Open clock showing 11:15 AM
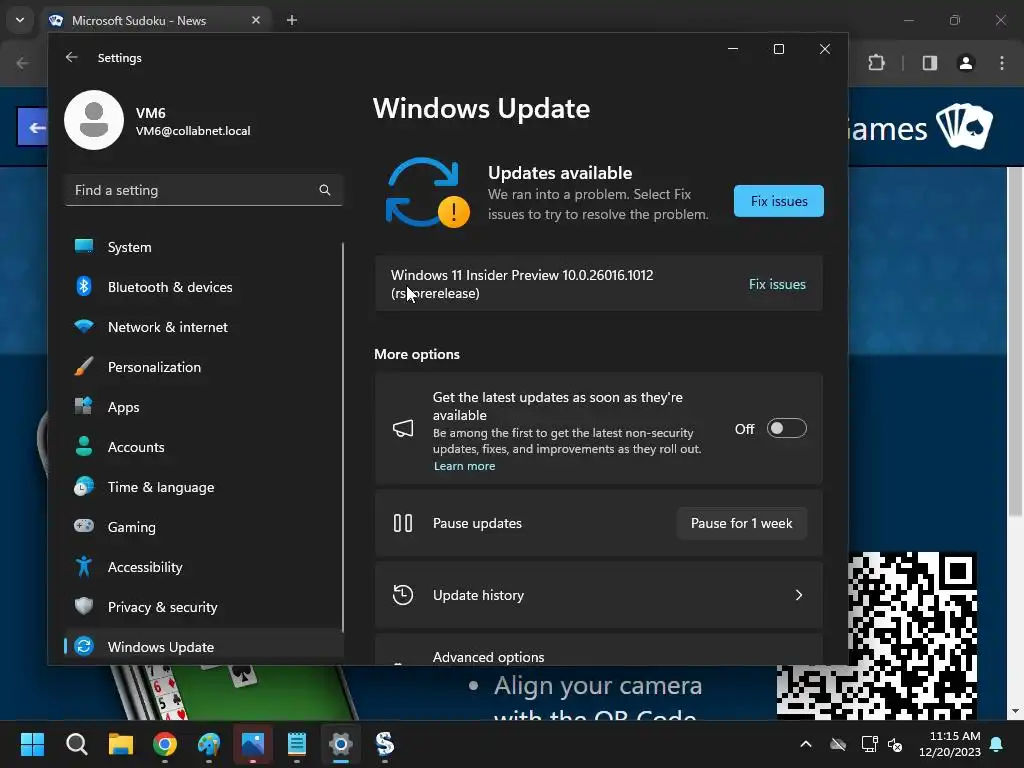Image resolution: width=1024 pixels, height=768 pixels. 950,744
